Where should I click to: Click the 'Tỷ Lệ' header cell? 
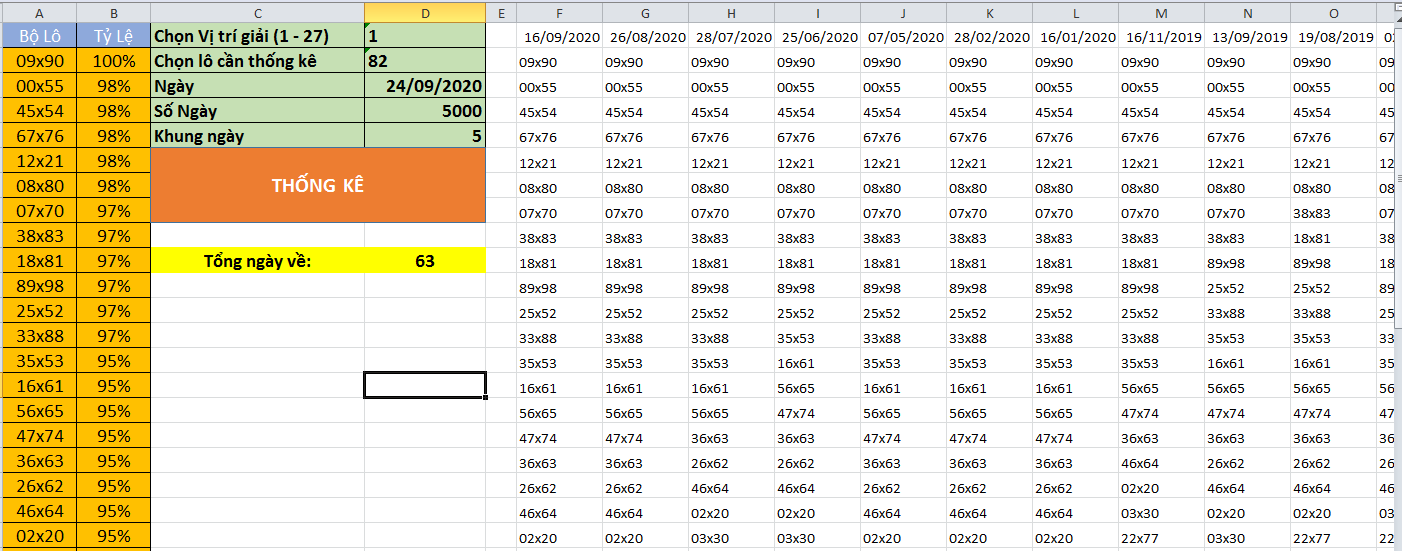pos(114,36)
